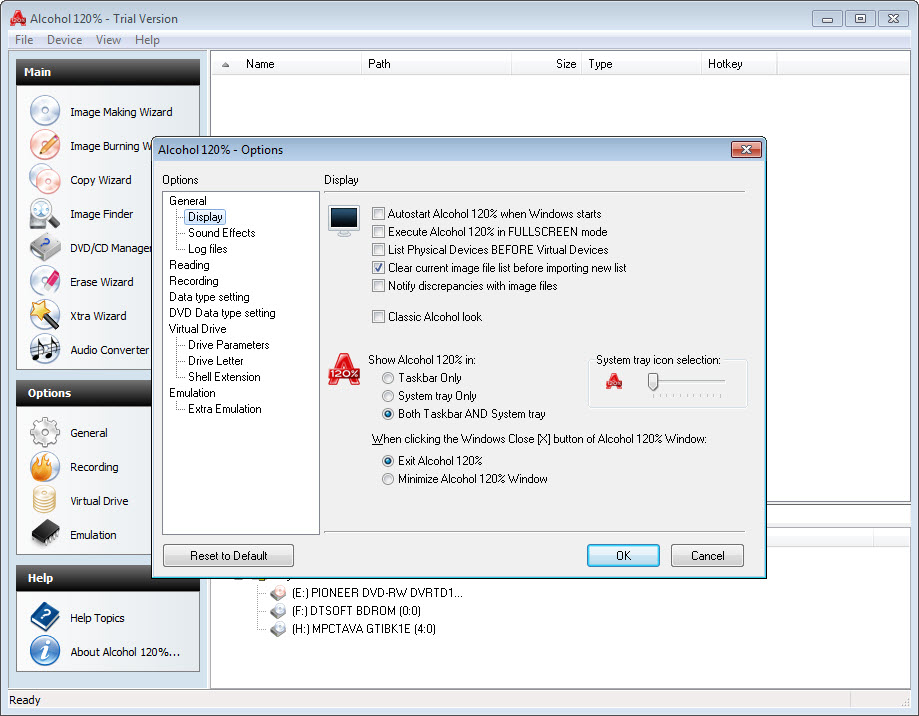The image size is (919, 716).
Task: Confirm options with the OK button
Action: tap(623, 555)
